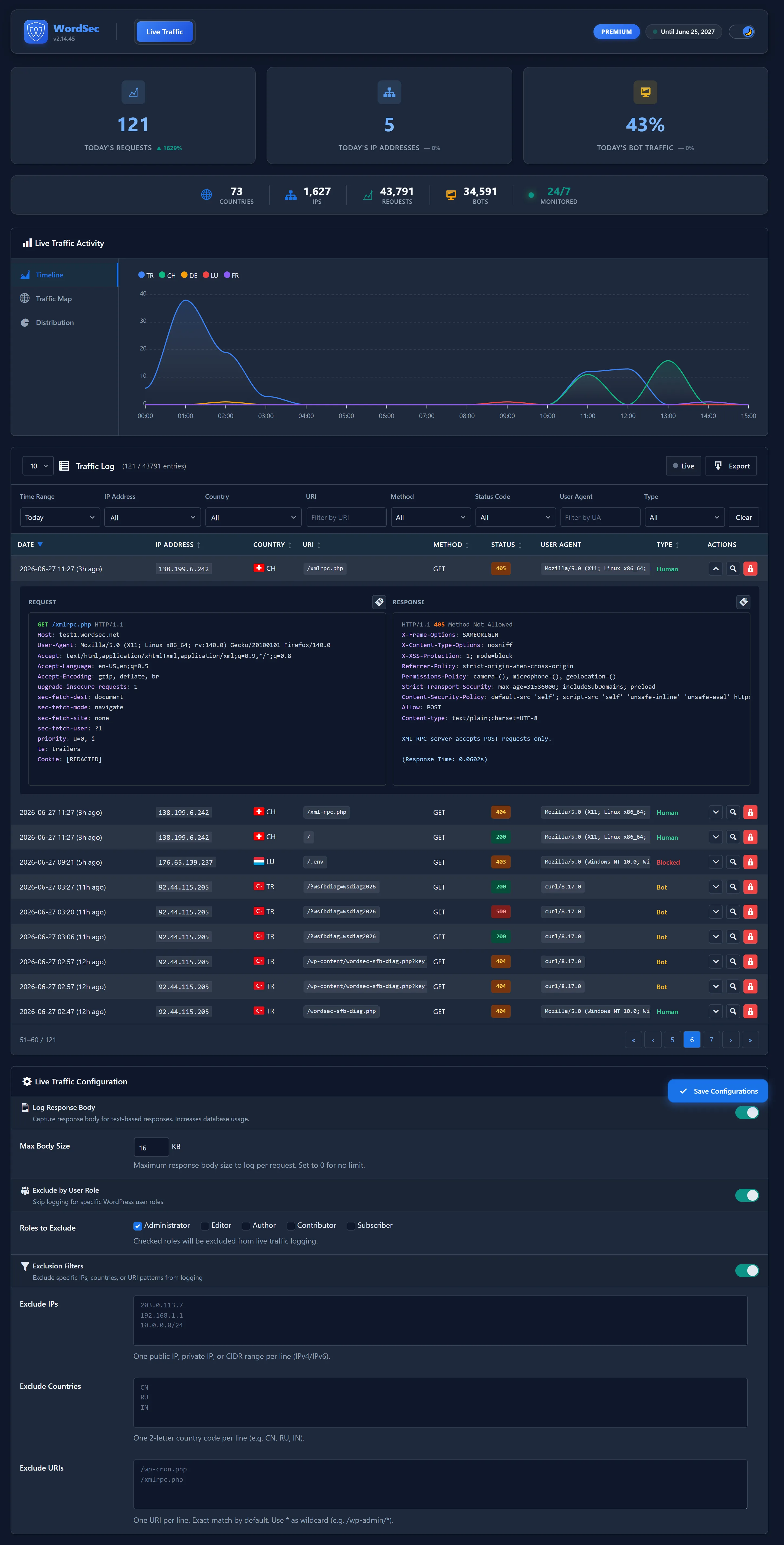784x1545 pixels.
Task: Sort the log by STATUS column
Action: coord(506,544)
